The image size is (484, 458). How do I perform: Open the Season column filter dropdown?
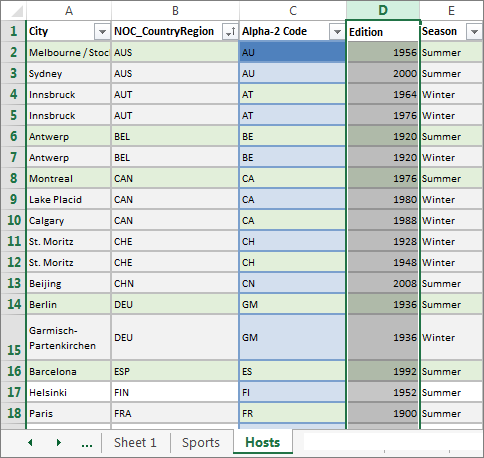pos(474,32)
